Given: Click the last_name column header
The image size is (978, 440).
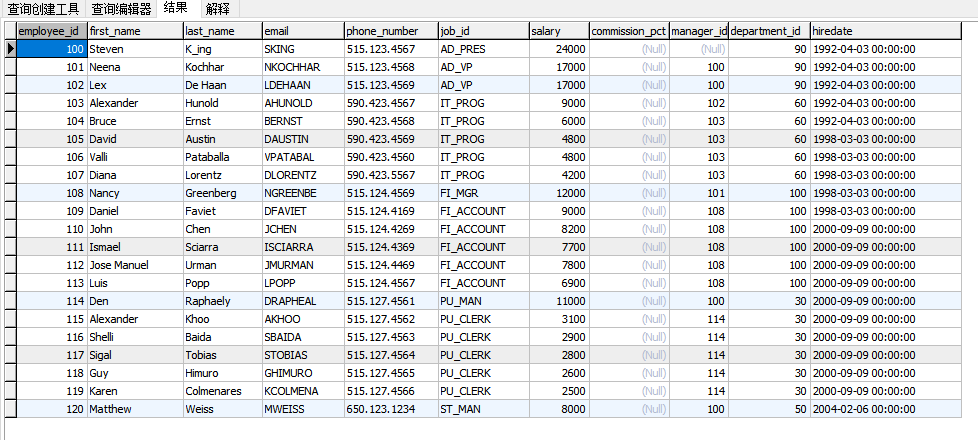Looking at the screenshot, I should click(223, 31).
